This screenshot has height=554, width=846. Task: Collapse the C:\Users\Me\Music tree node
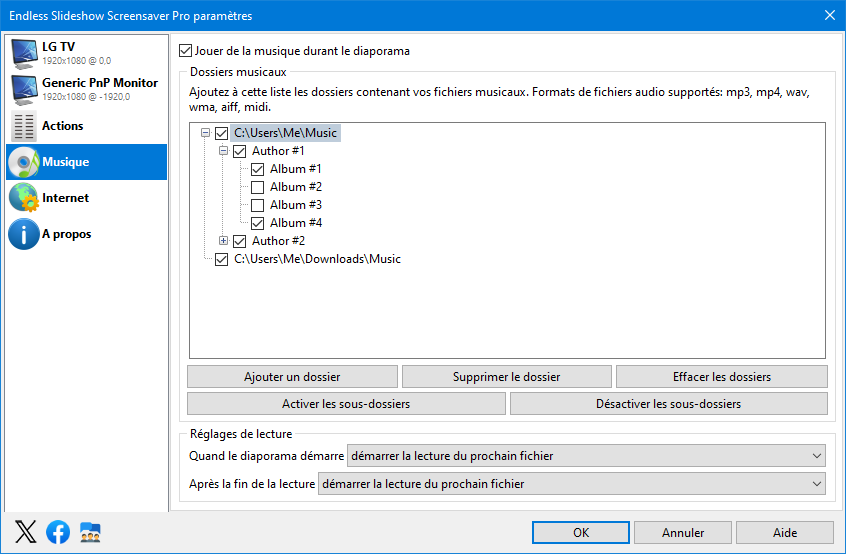[x=205, y=133]
